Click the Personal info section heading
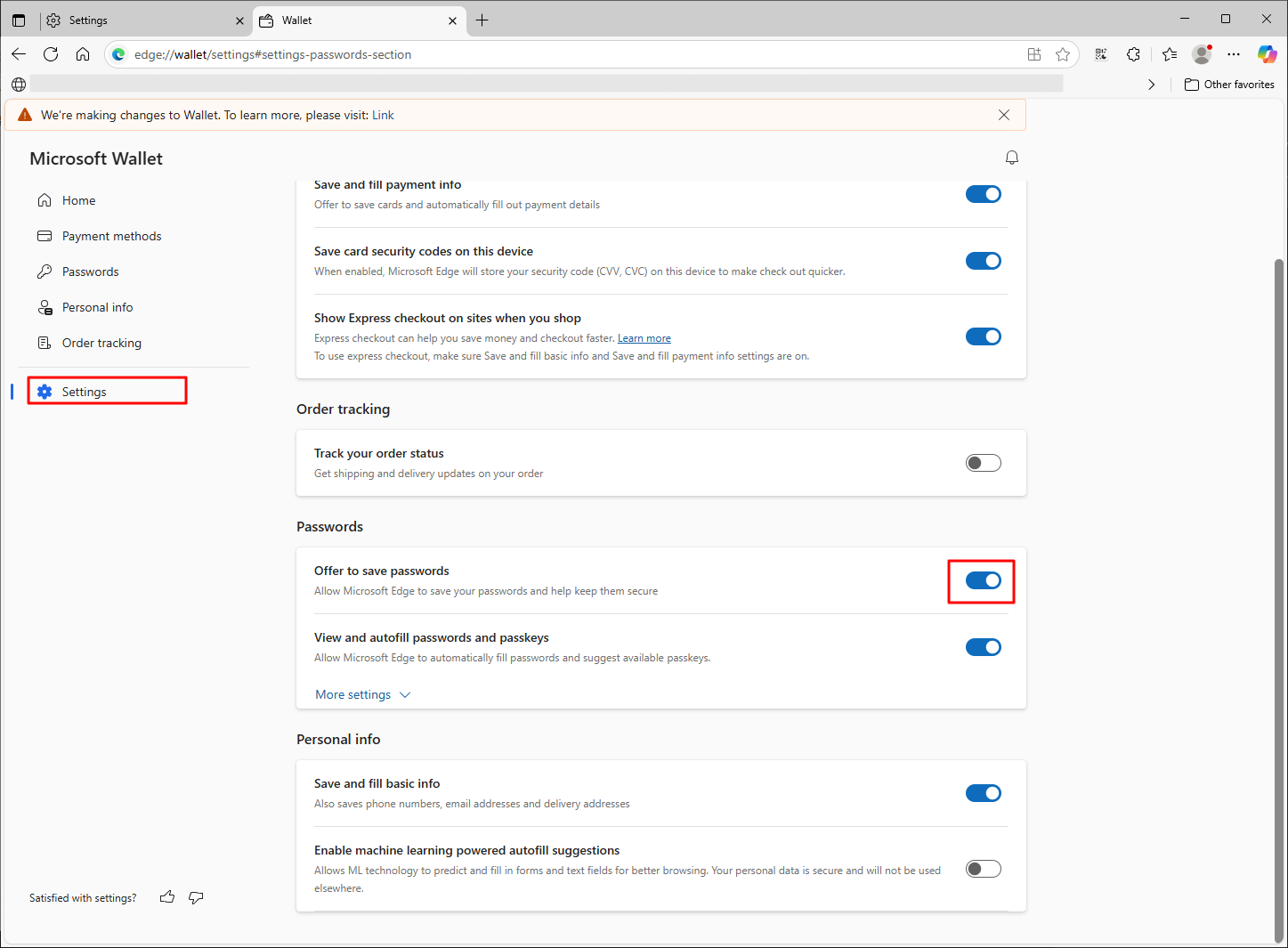The height and width of the screenshot is (948, 1288). tap(338, 740)
